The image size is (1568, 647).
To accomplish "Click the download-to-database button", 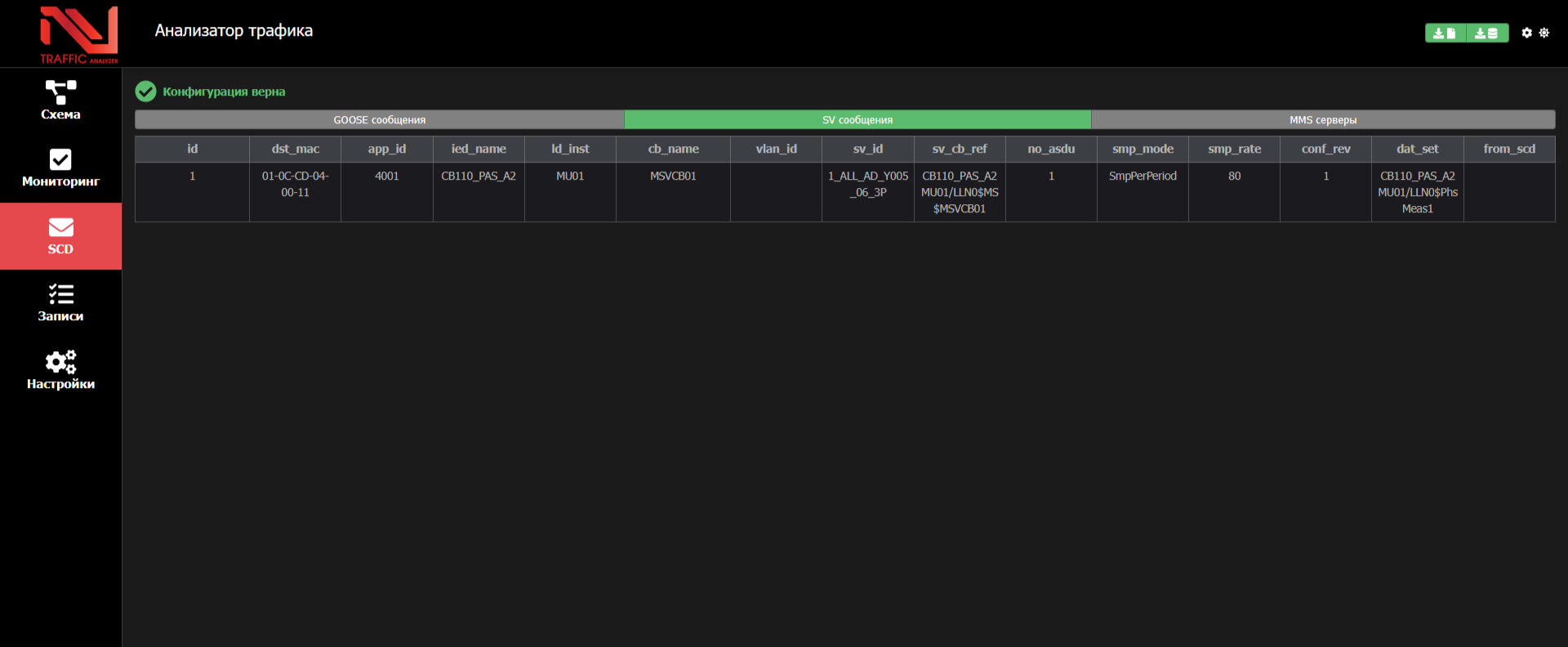I will 1487,33.
